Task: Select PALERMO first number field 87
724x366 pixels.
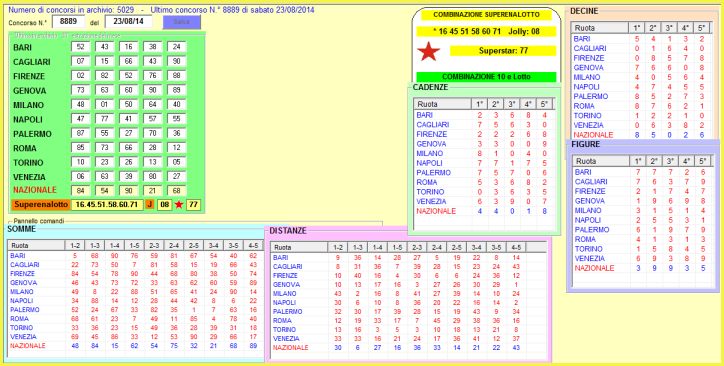Action: click(81, 133)
